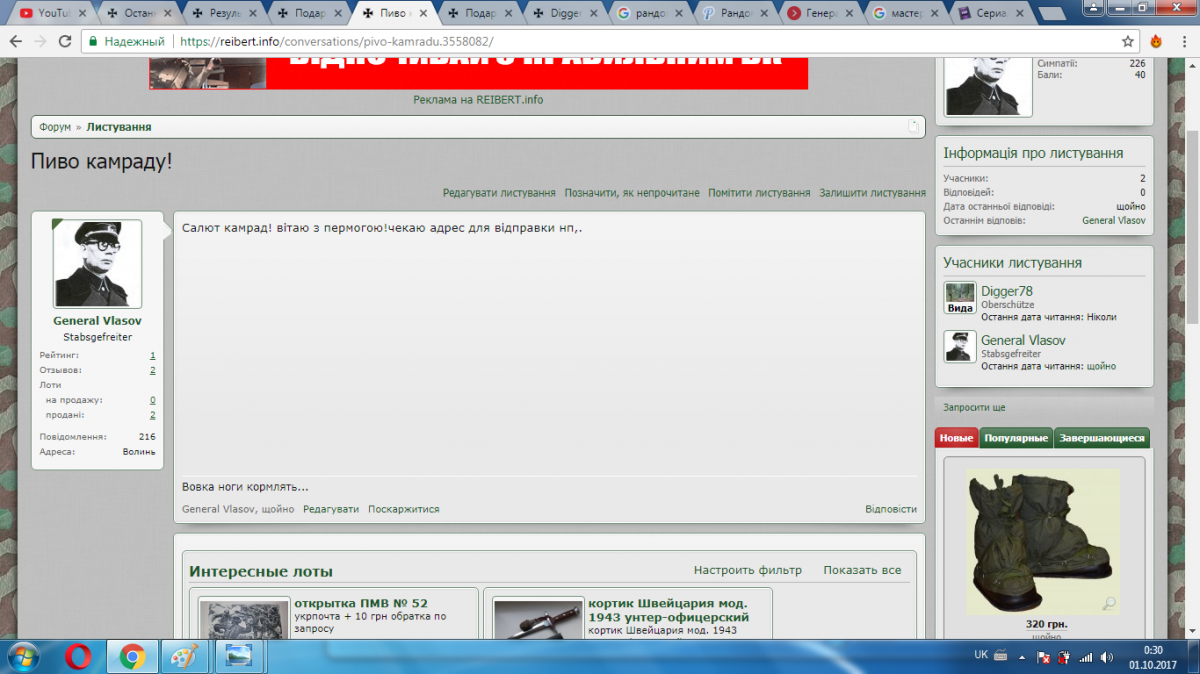Click the browser forward arrow
1200x674 pixels.
(x=40, y=42)
